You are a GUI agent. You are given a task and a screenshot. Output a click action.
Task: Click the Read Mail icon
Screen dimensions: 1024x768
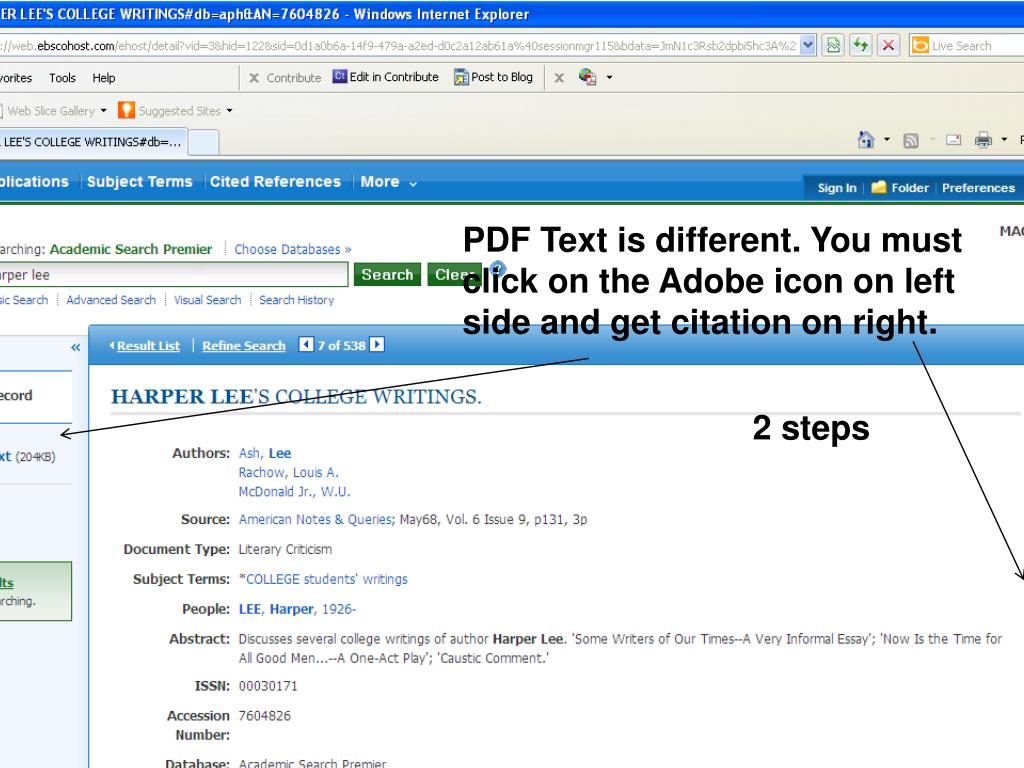click(x=953, y=139)
